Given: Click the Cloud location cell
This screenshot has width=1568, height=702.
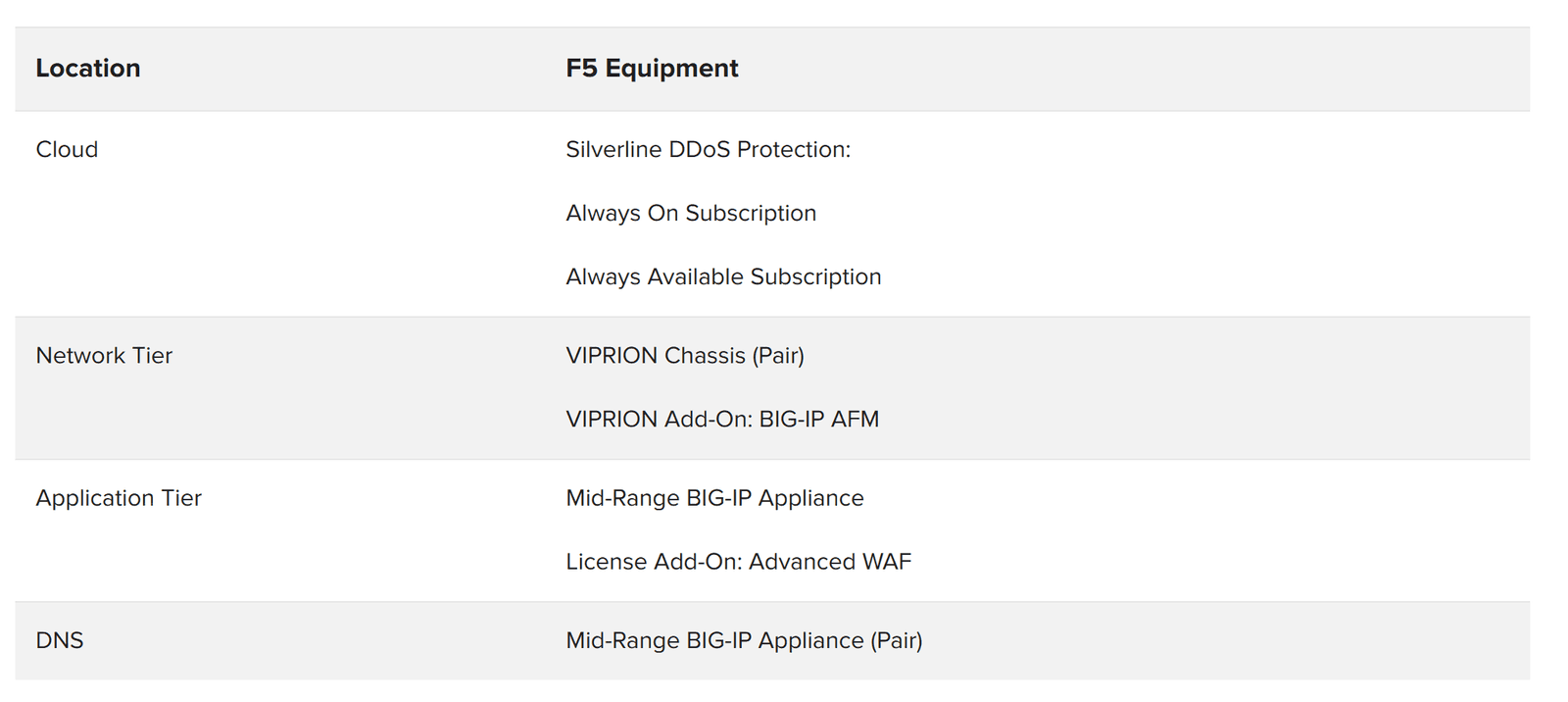Looking at the screenshot, I should (67, 150).
